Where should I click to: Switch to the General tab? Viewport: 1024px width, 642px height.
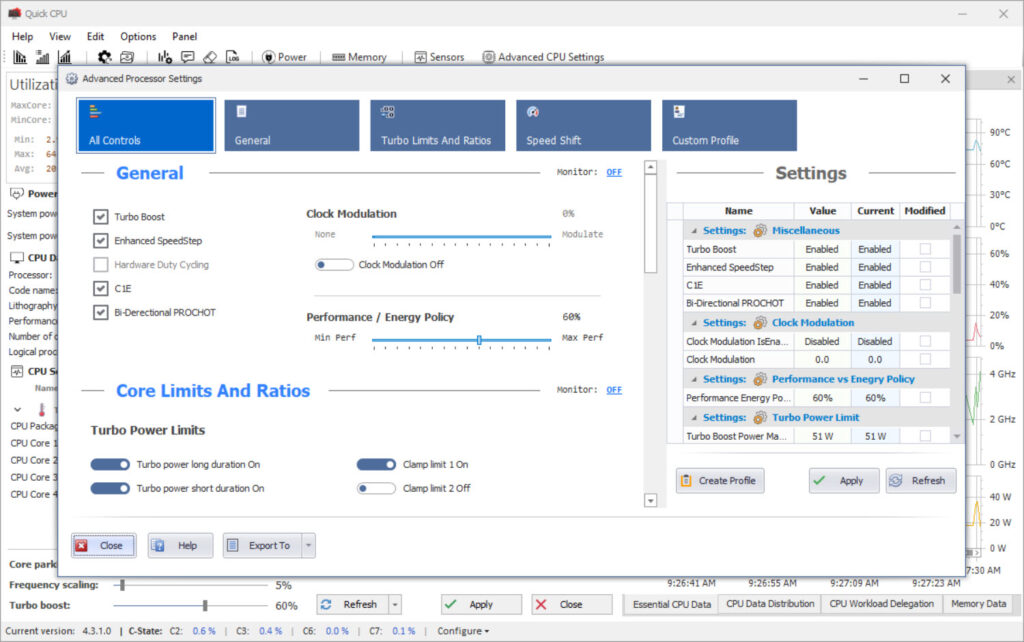click(291, 125)
